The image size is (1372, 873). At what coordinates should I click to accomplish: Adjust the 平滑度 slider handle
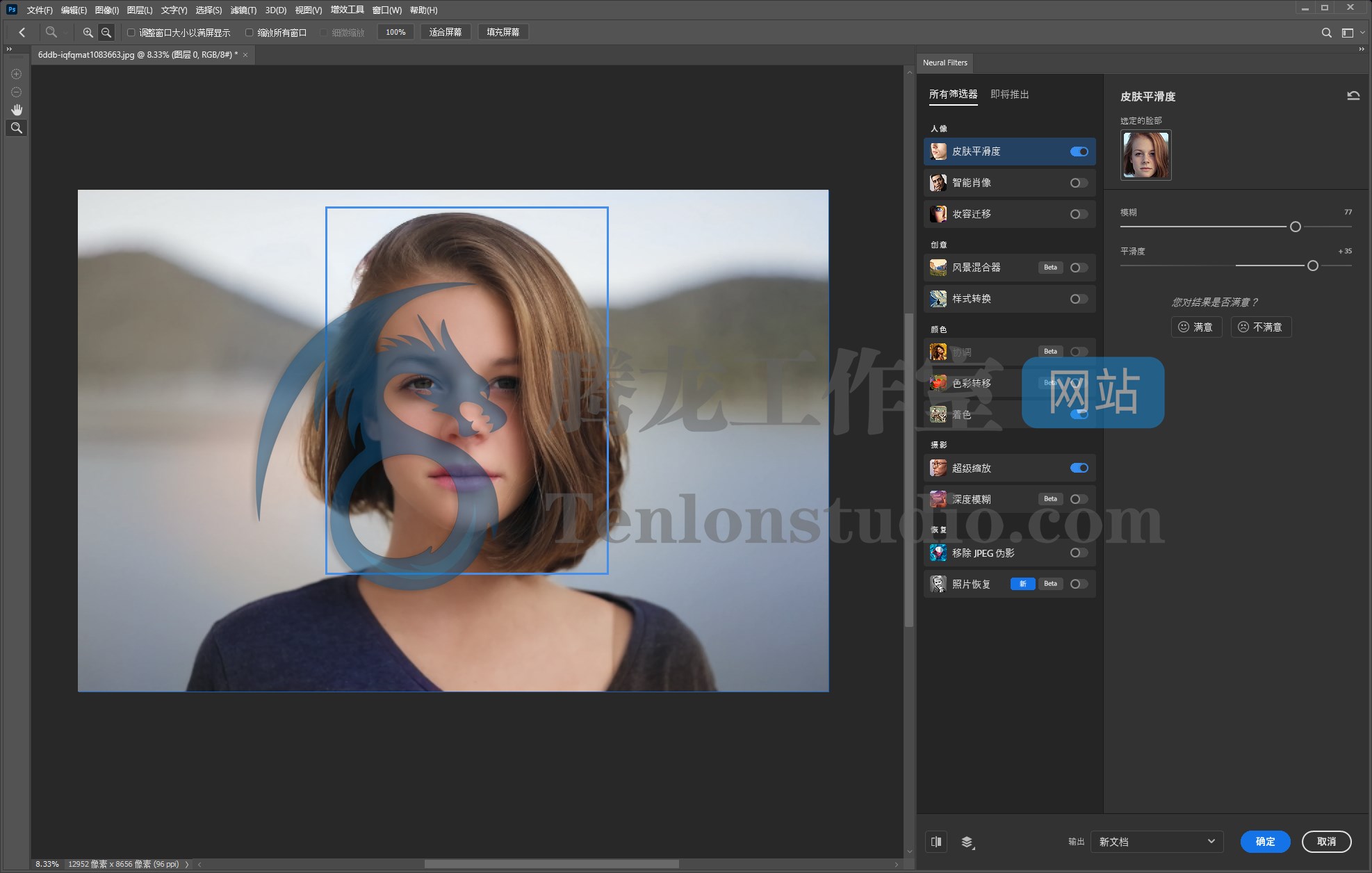click(1313, 266)
